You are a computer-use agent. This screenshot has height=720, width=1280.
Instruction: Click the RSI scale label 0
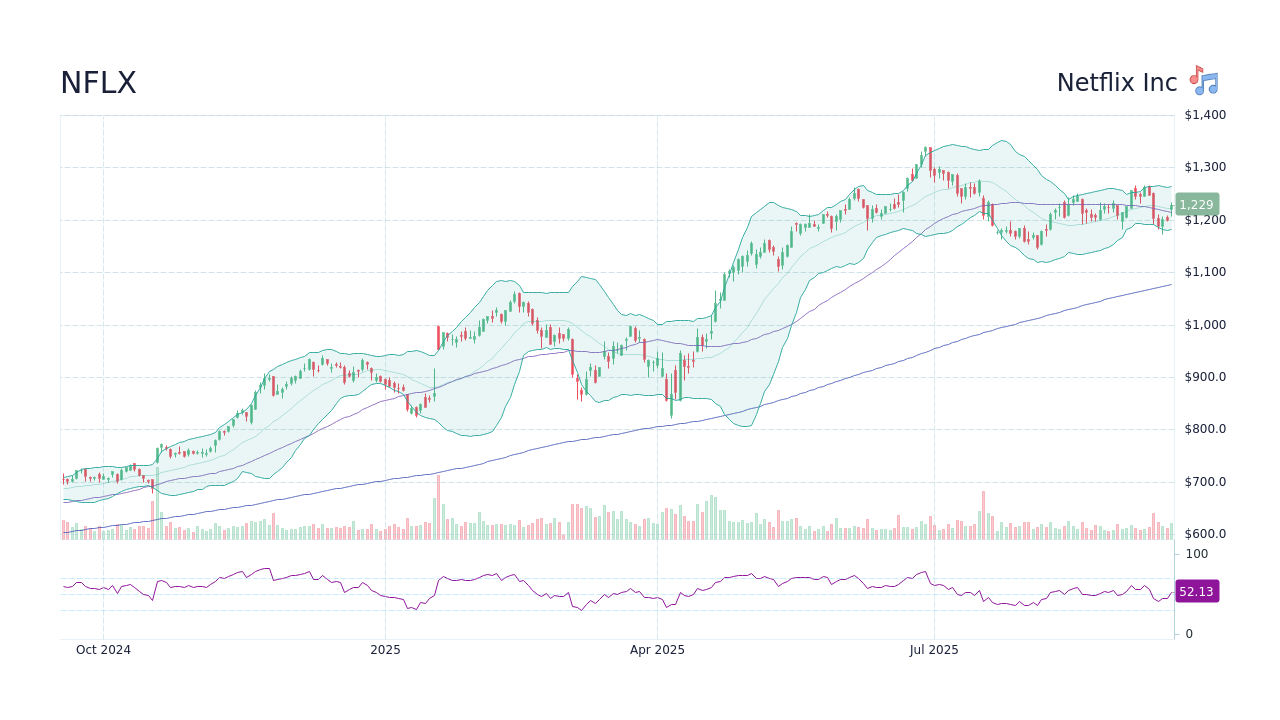pos(1189,634)
